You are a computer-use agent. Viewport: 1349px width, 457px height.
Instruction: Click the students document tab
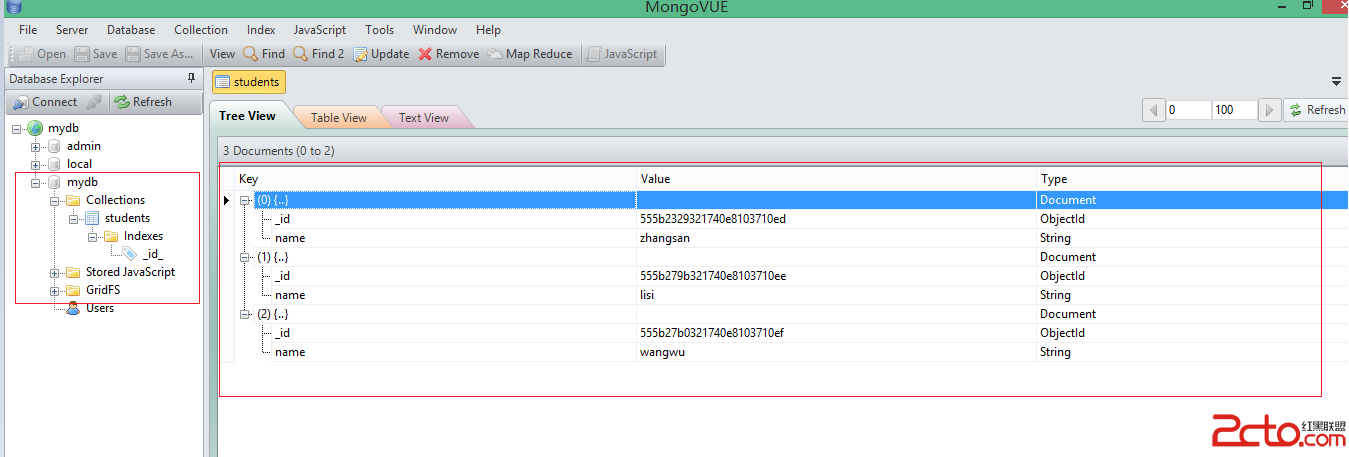pos(248,82)
